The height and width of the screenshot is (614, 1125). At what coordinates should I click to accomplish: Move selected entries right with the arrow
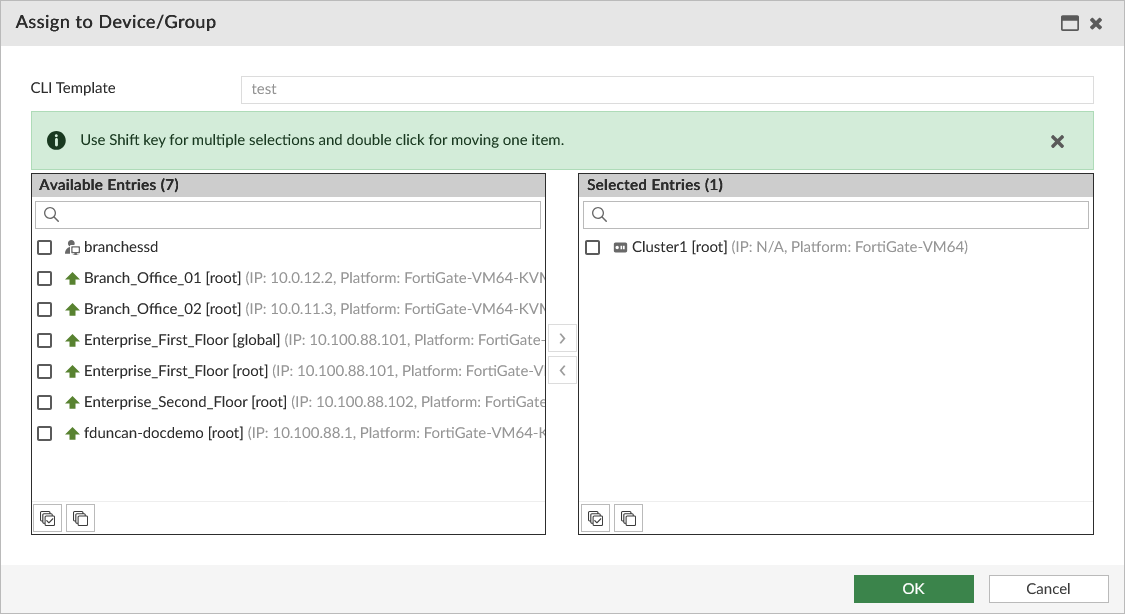click(563, 338)
